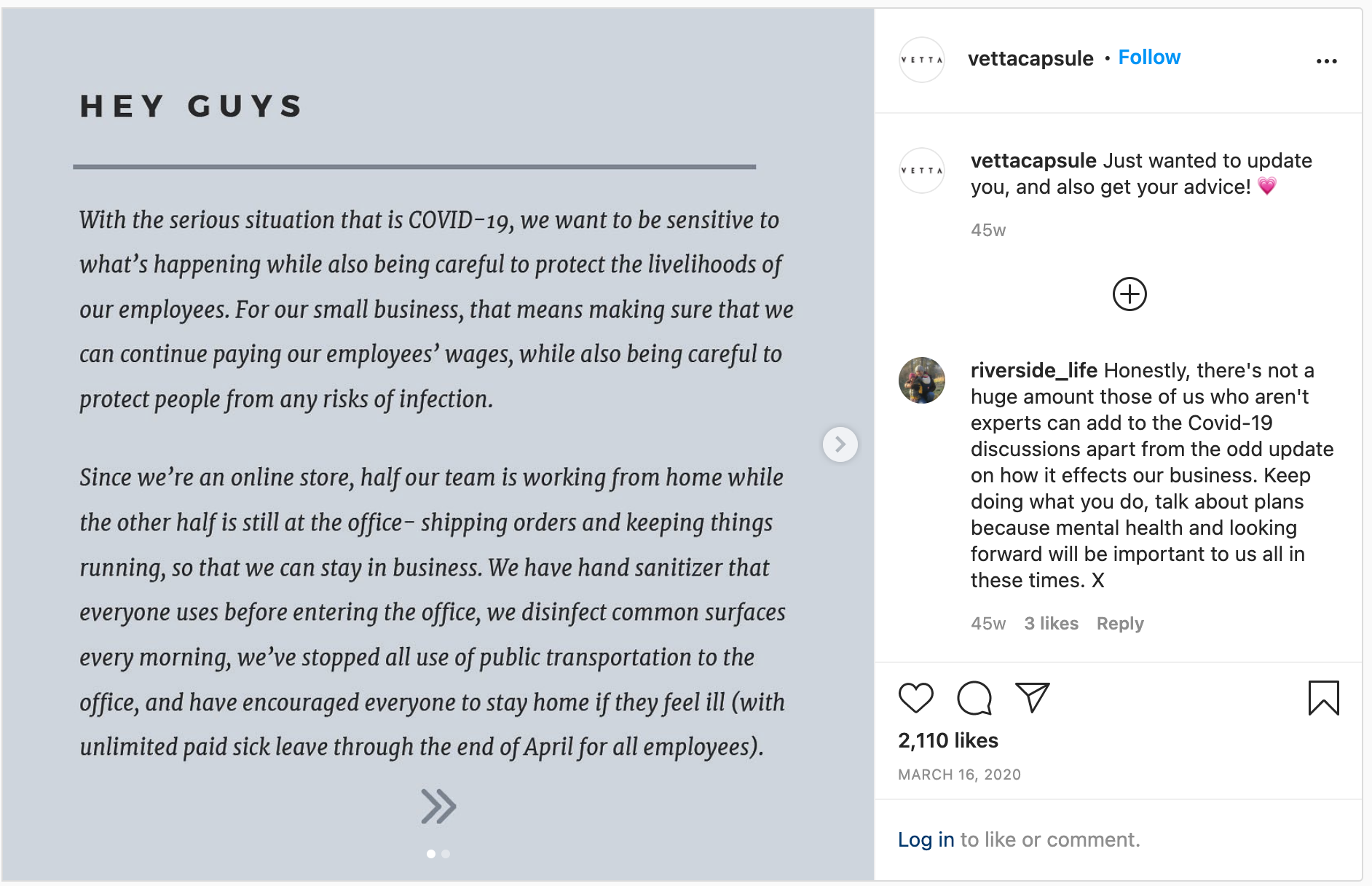
Task: Open comments via the speech bubble icon
Action: 974,698
